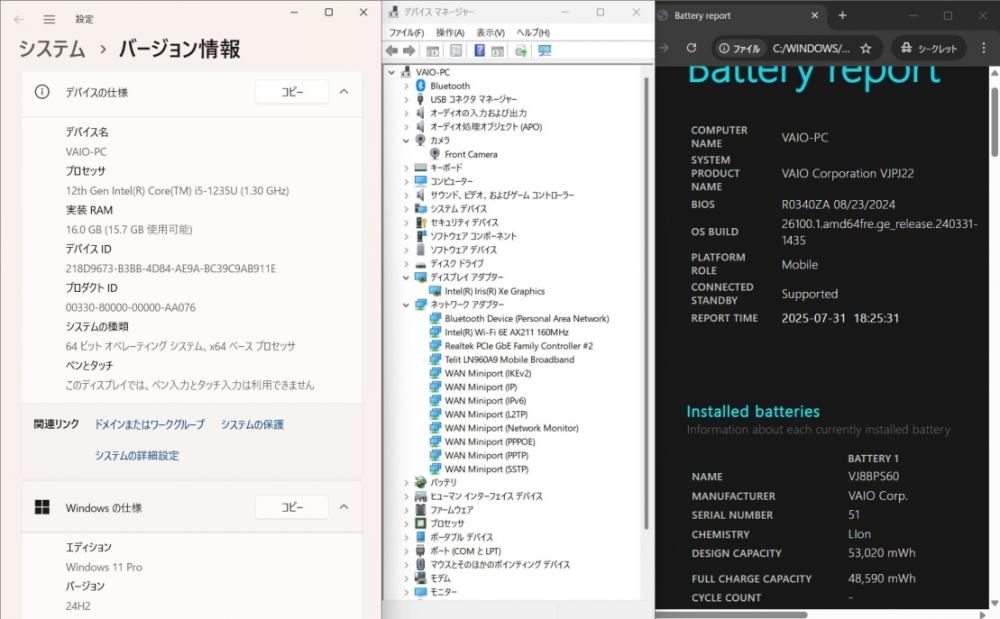Image resolution: width=1000 pixels, height=619 pixels.
Task: Click コピー button for デバイスの仕様
Action: [292, 92]
